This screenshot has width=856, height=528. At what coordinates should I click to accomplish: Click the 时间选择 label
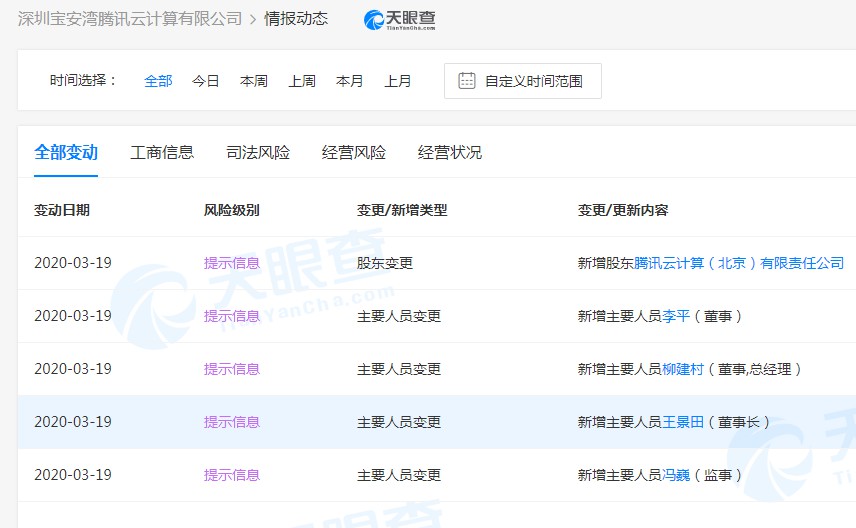pos(83,81)
